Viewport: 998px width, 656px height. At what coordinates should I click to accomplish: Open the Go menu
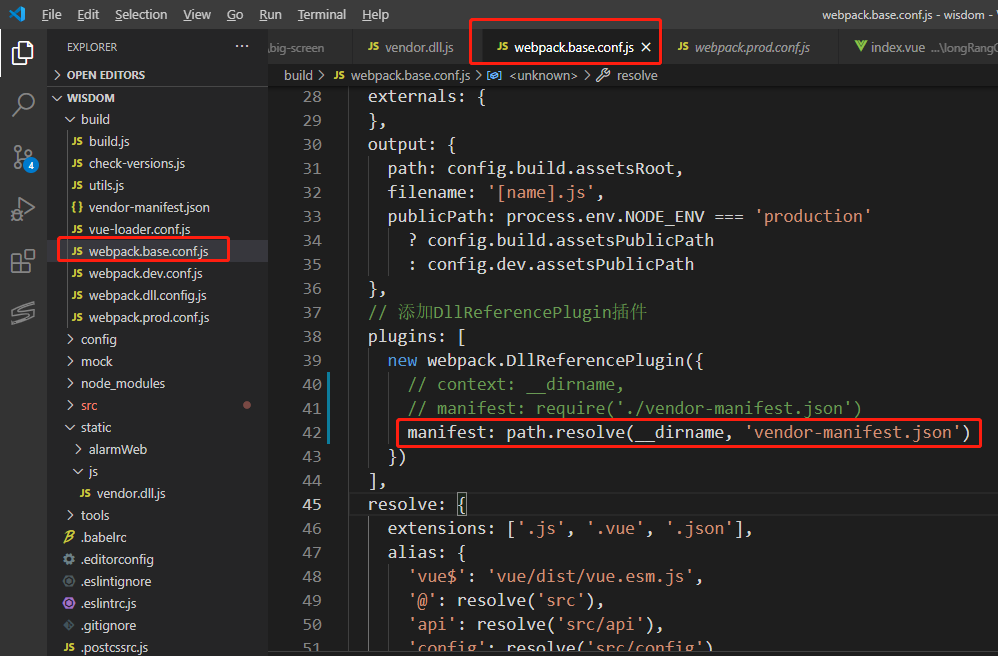235,14
